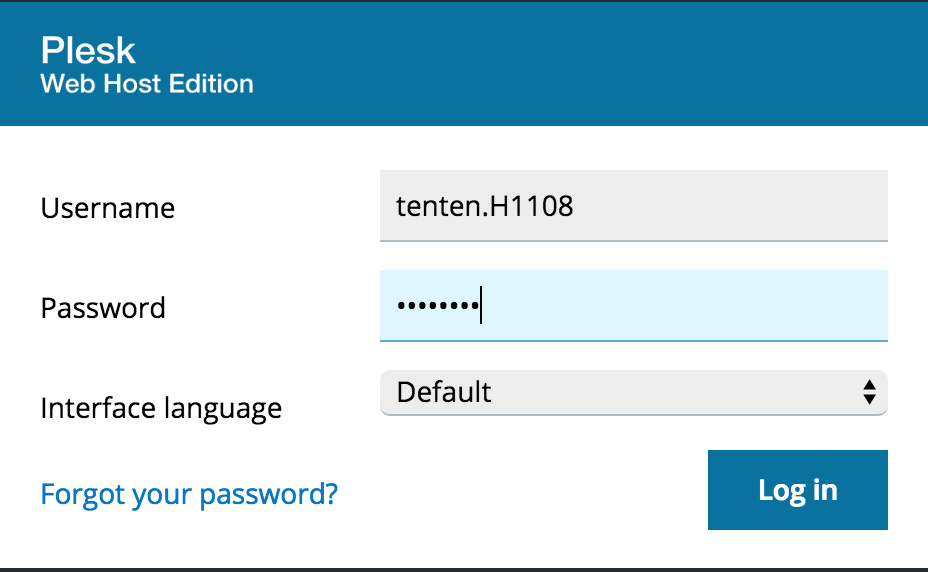This screenshot has height=572, width=928.
Task: Click the blue Plesk header banner
Action: pos(464,64)
